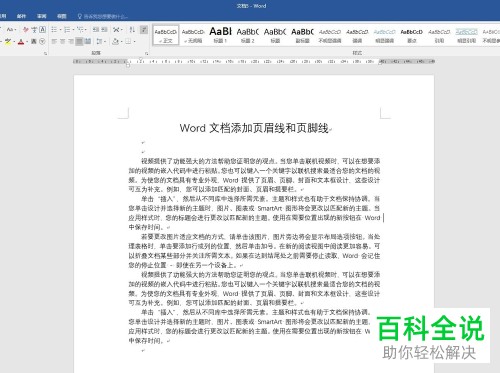Screen dimensions: 500x373
Task: Click the document title 'Word 文档添加页眉线和页脚线'
Action: coord(254,128)
